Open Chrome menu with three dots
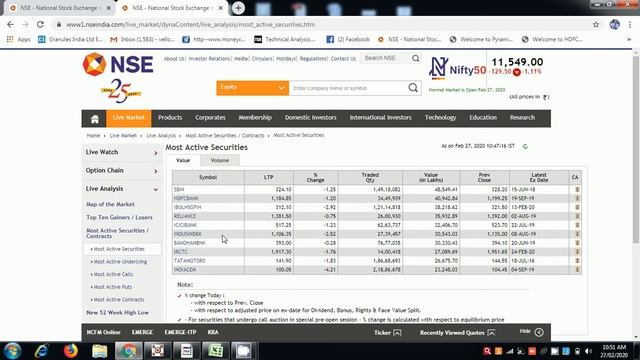This screenshot has width=640, height=360. click(629, 24)
